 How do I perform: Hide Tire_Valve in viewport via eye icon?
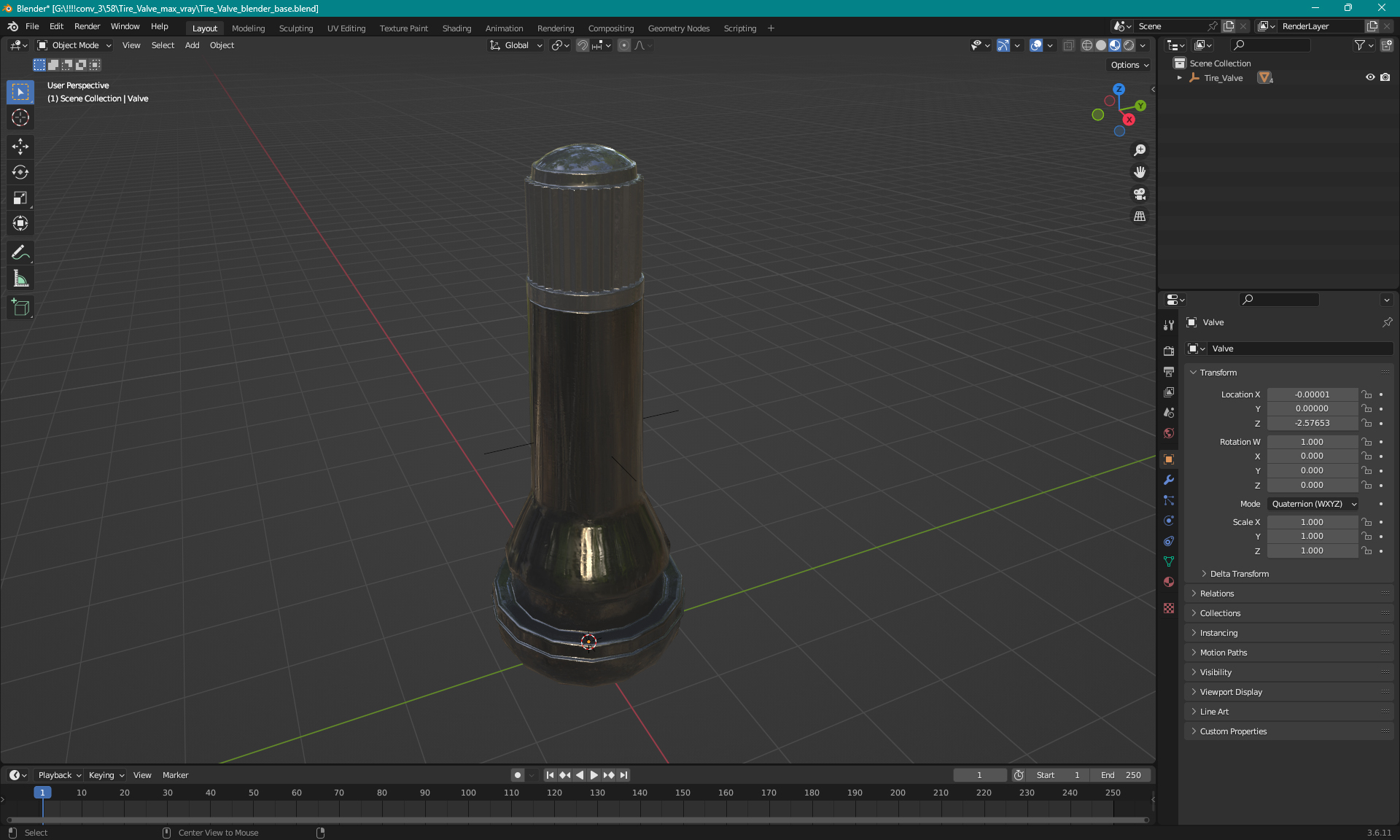(x=1370, y=77)
